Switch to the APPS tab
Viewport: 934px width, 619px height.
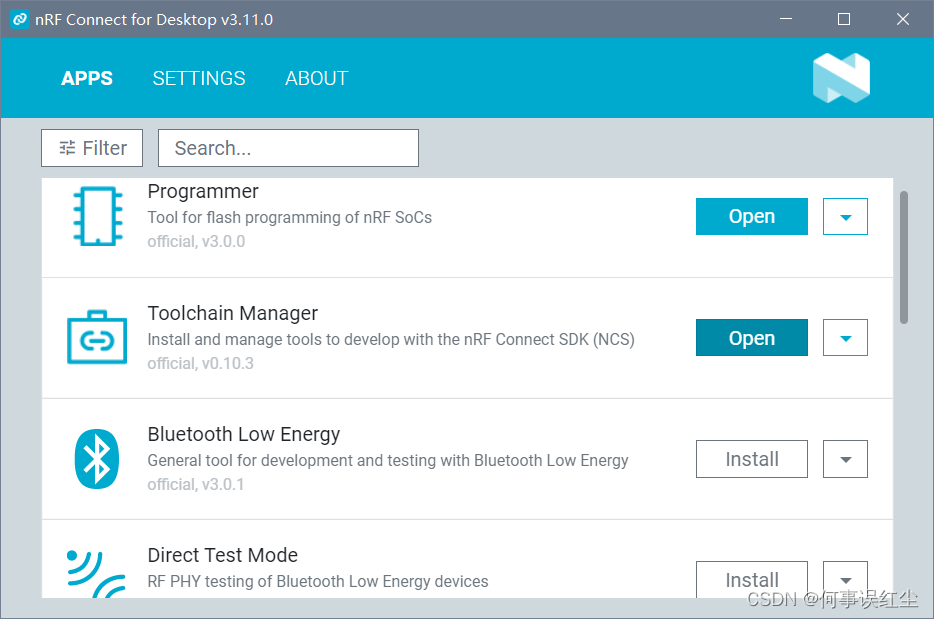pos(87,78)
